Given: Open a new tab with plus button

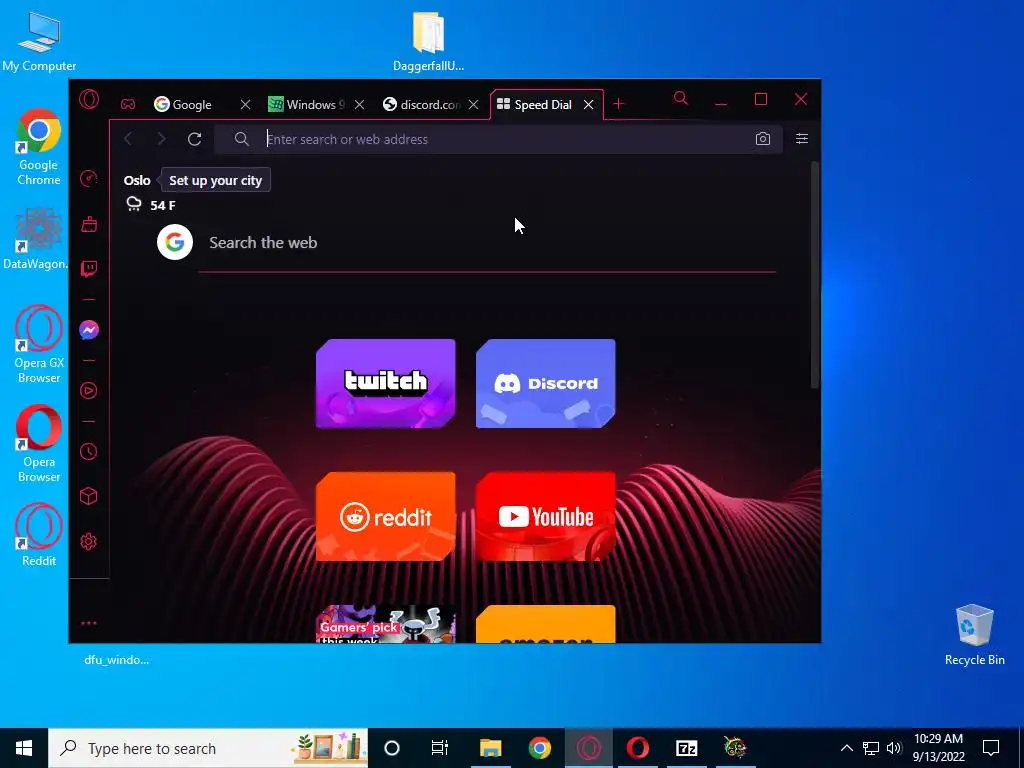Looking at the screenshot, I should click(x=618, y=104).
